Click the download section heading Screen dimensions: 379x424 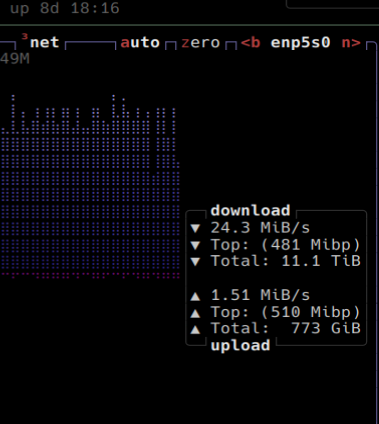tap(250, 211)
